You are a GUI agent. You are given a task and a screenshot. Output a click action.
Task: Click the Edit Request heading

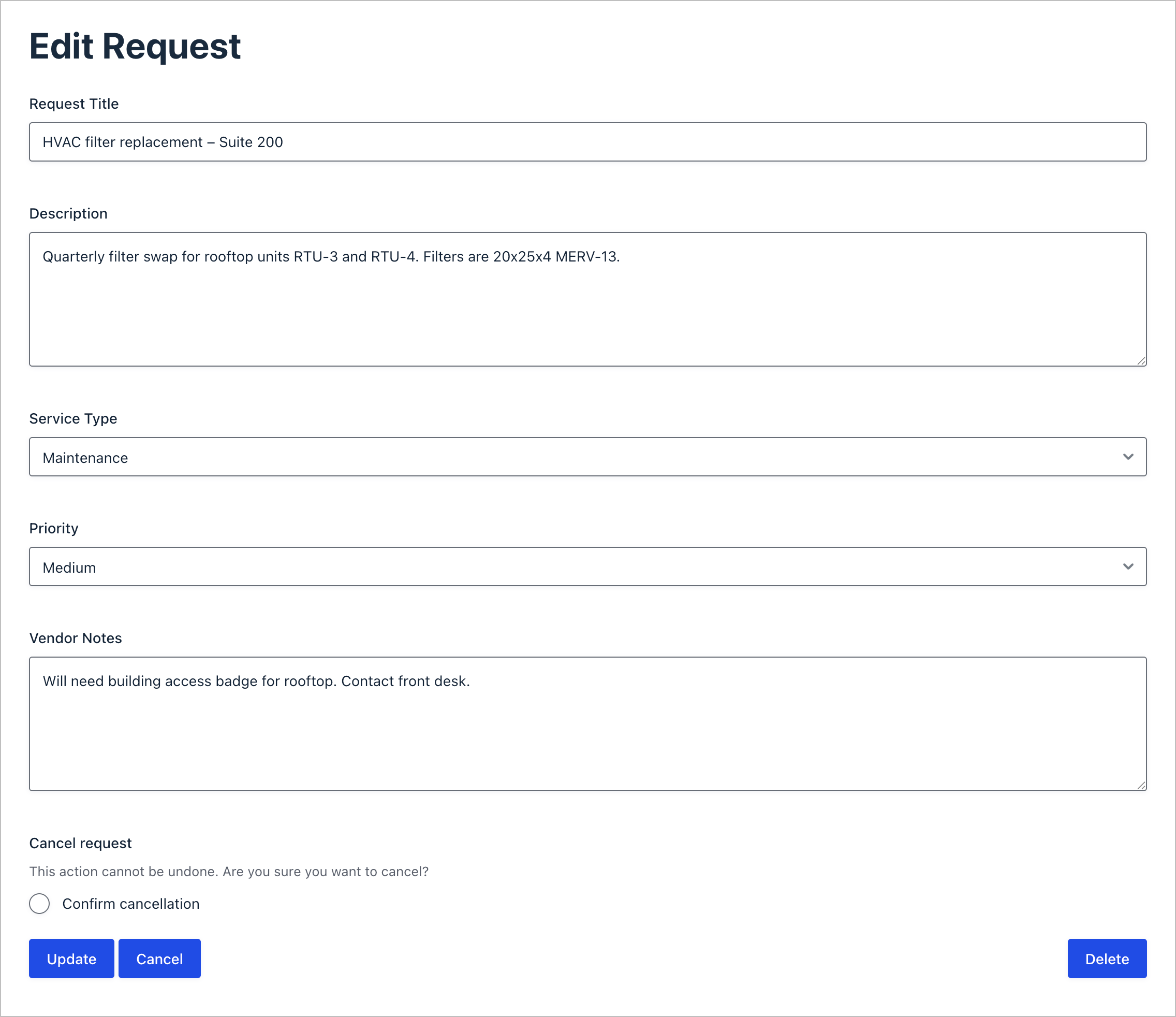tap(135, 47)
